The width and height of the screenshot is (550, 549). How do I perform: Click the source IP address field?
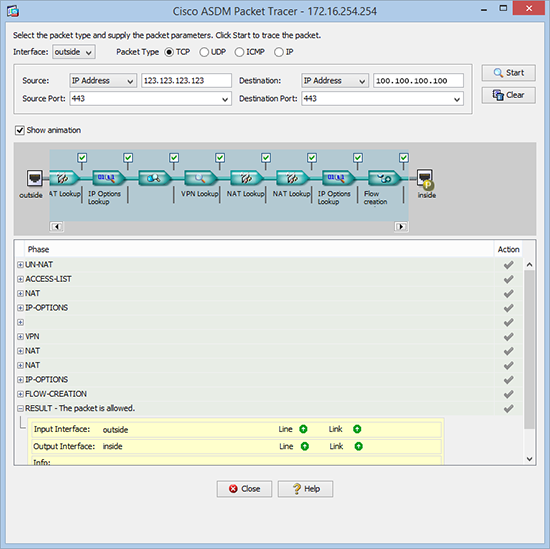(x=186, y=81)
